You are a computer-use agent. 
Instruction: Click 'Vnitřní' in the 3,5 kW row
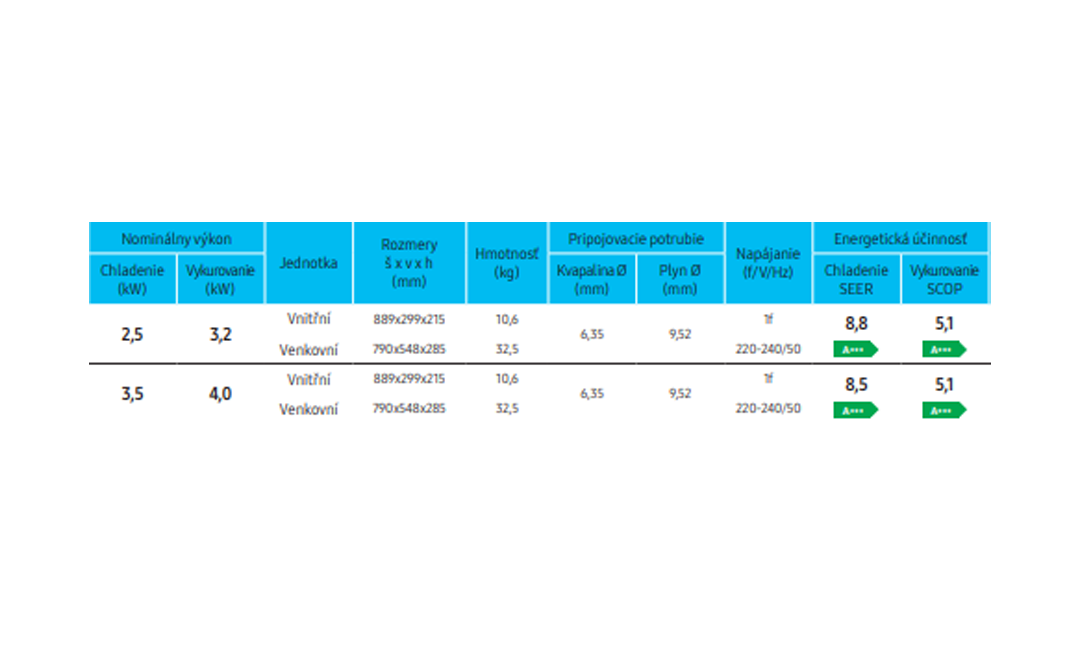309,379
